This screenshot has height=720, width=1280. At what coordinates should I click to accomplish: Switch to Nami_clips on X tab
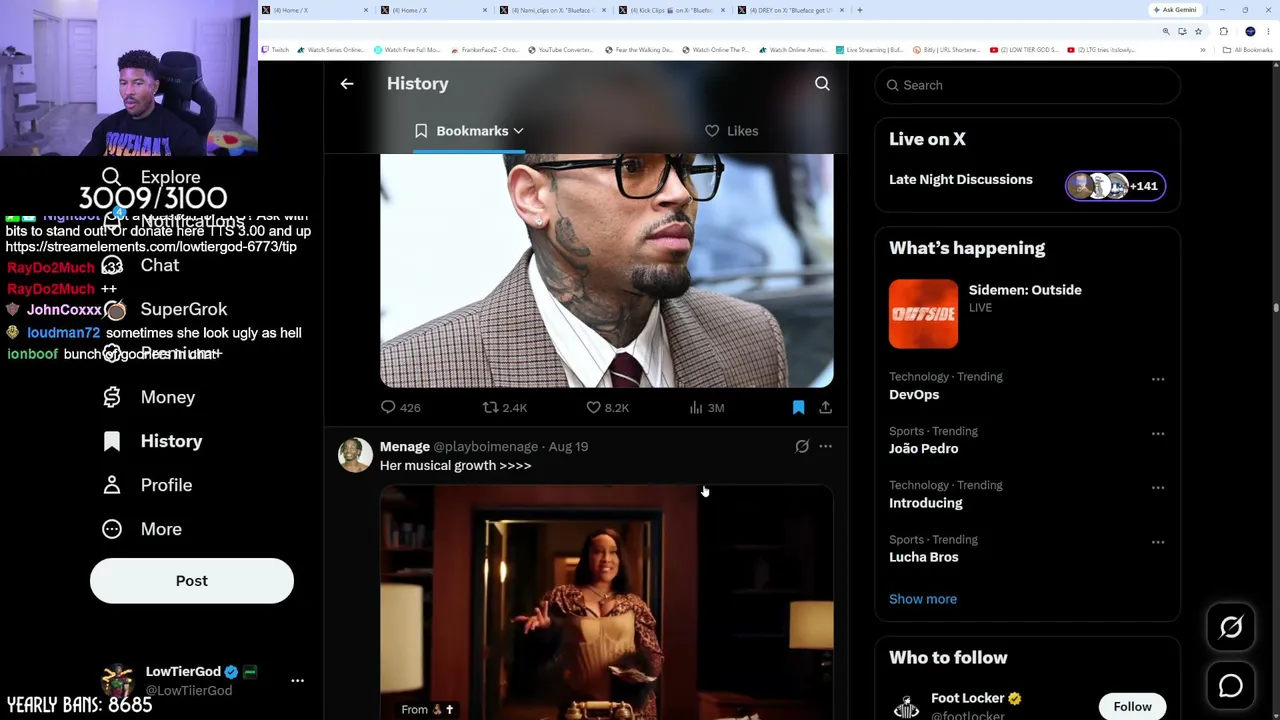click(555, 10)
